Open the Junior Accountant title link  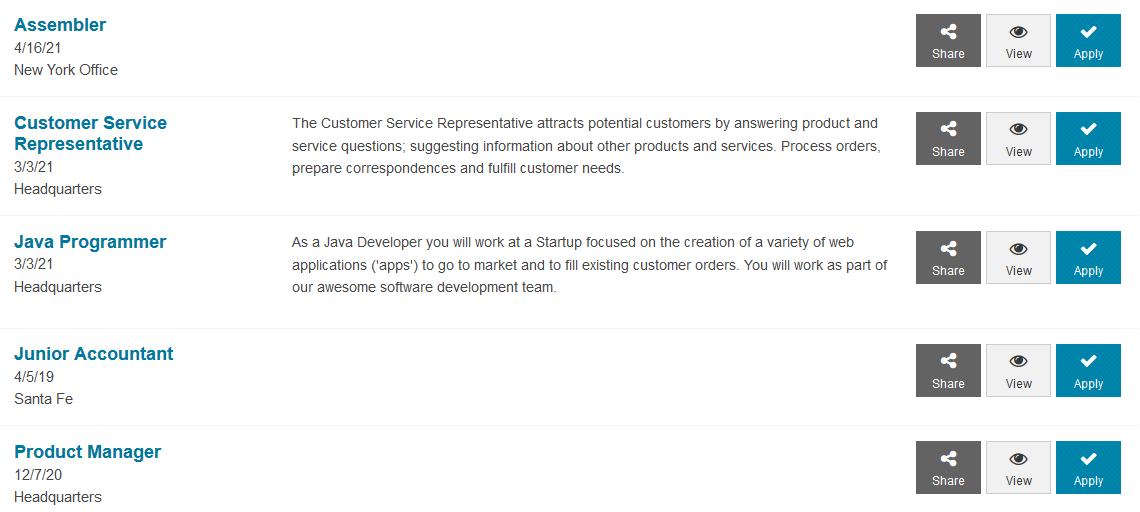[93, 354]
